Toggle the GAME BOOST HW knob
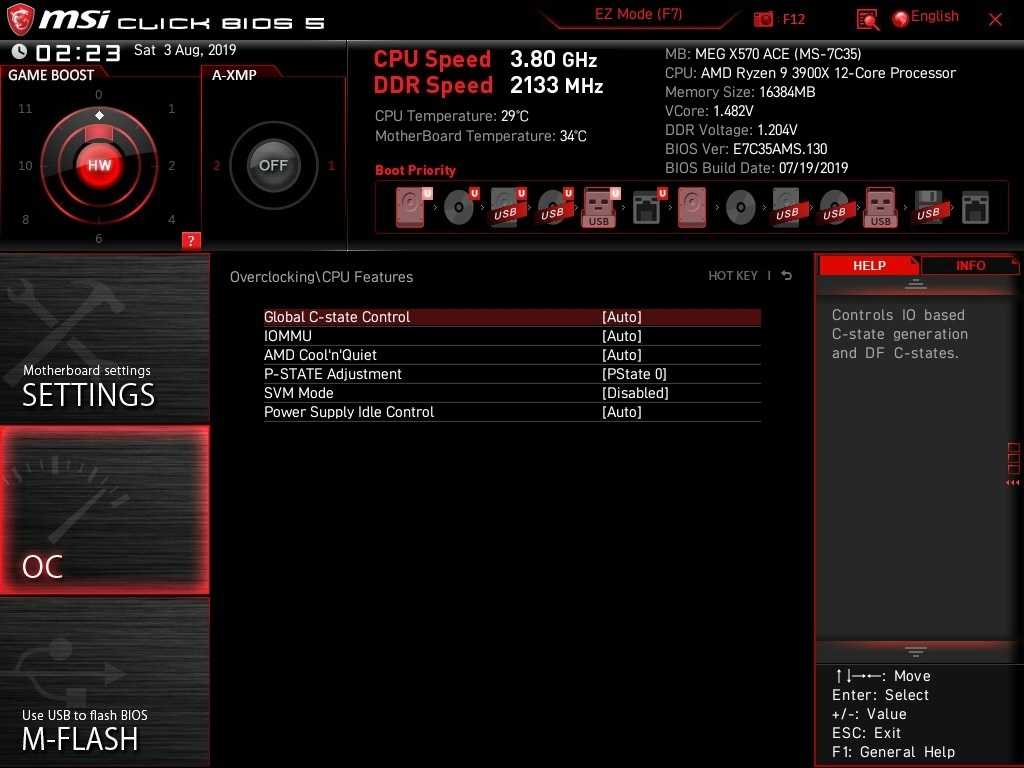 pyautogui.click(x=99, y=165)
